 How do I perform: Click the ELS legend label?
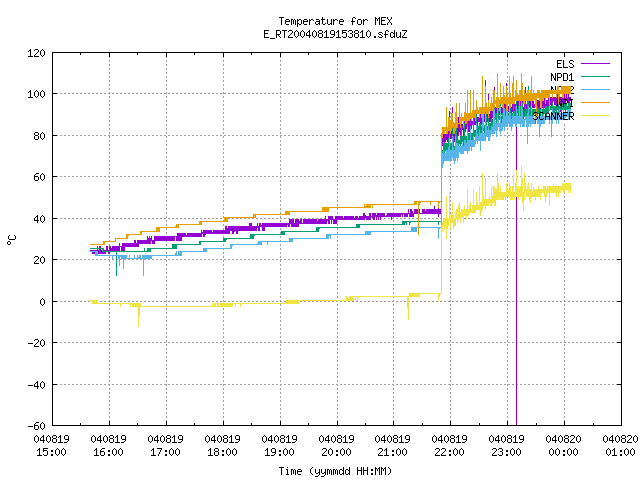pyautogui.click(x=565, y=64)
